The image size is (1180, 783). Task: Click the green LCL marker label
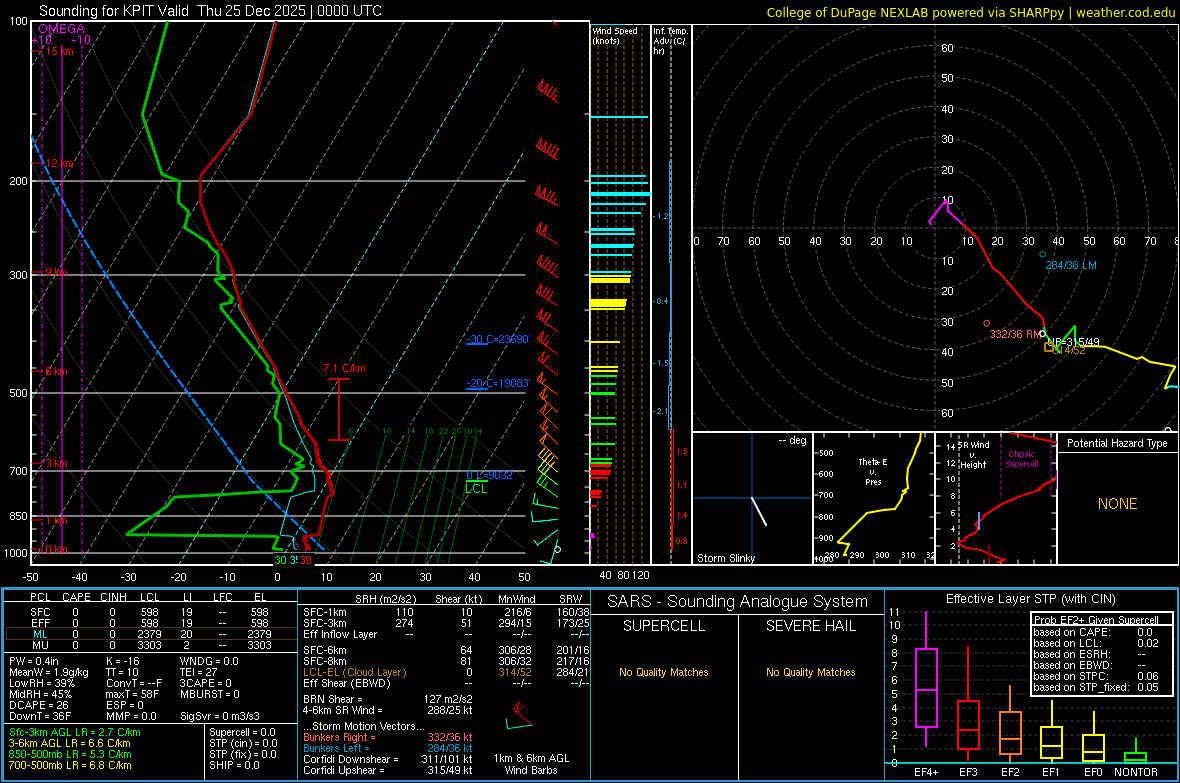(476, 489)
